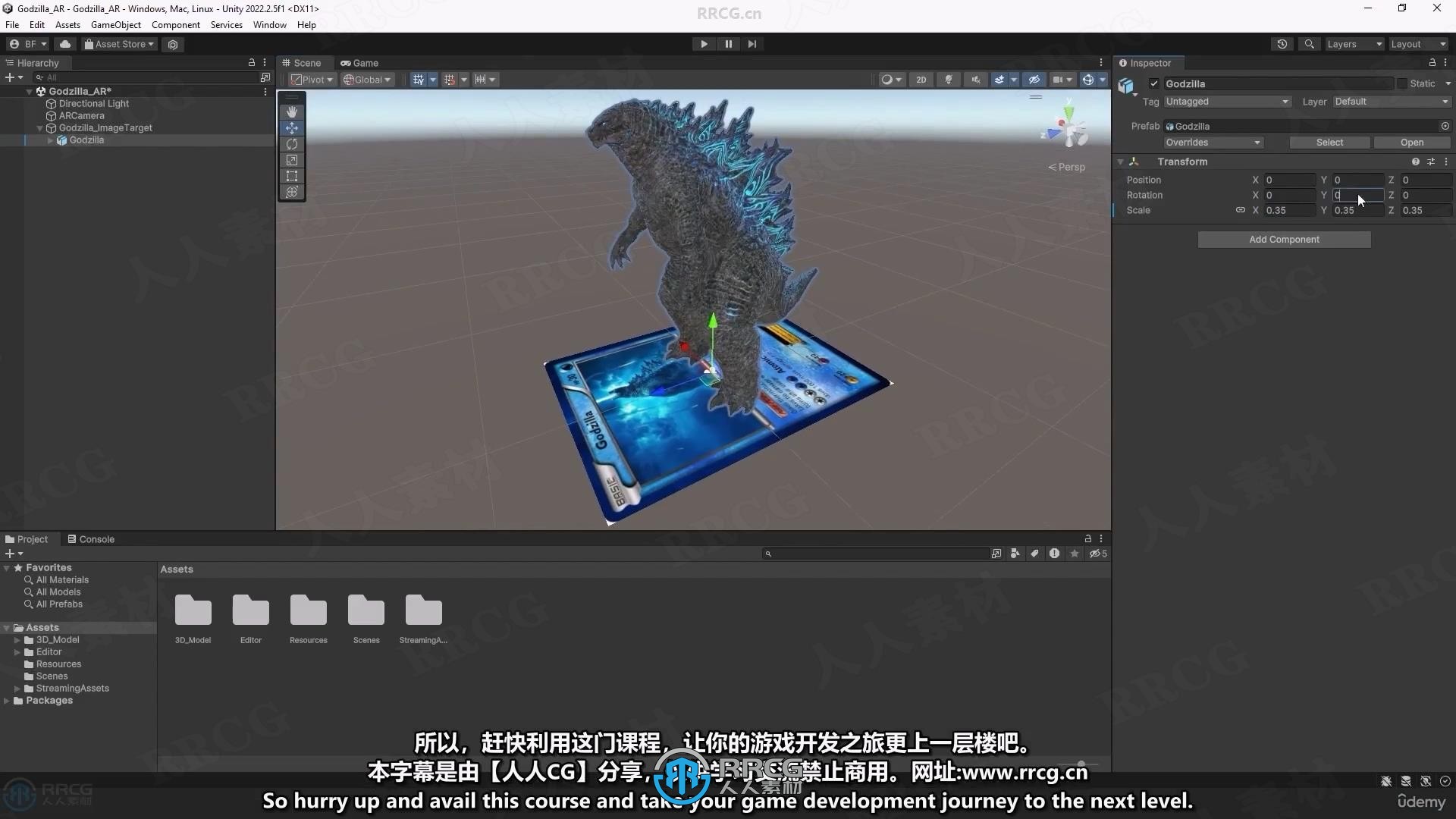Toggle Inspector panel lock

pyautogui.click(x=1432, y=62)
